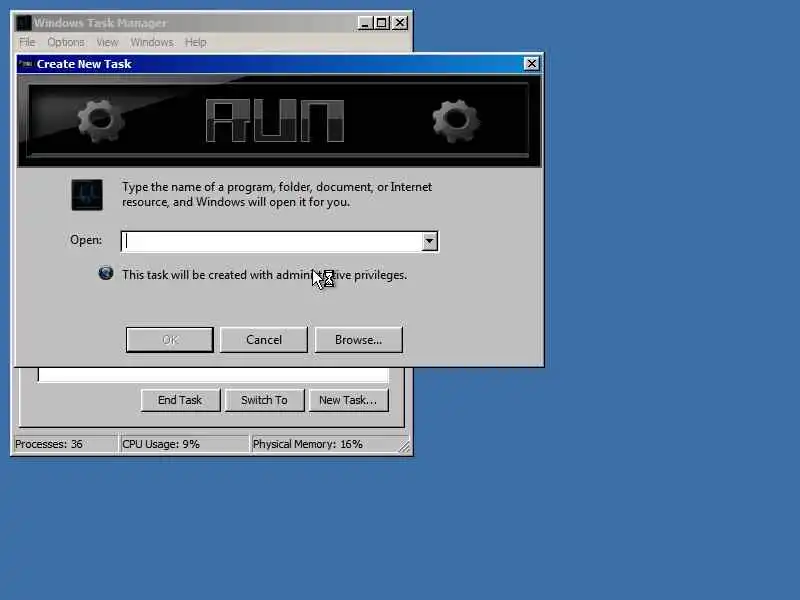The image size is (800, 600).
Task: Click End Task in Task Manager
Action: tap(180, 400)
